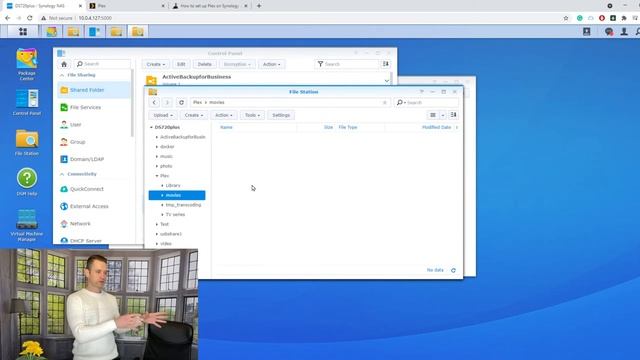
Task: Open a new browser tab
Action: pos(259,6)
